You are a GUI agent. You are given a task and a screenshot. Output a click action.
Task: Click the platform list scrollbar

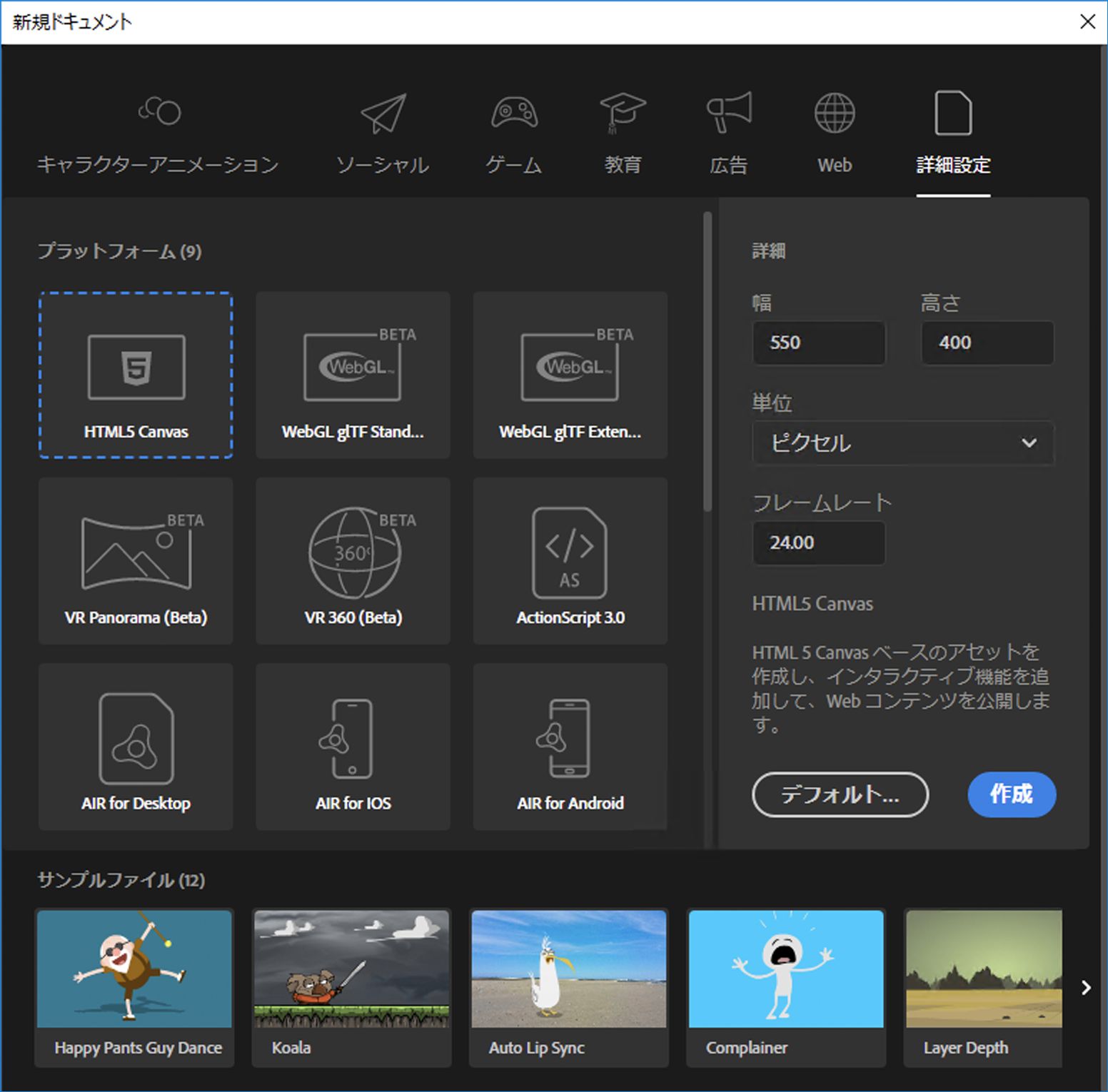(x=707, y=361)
